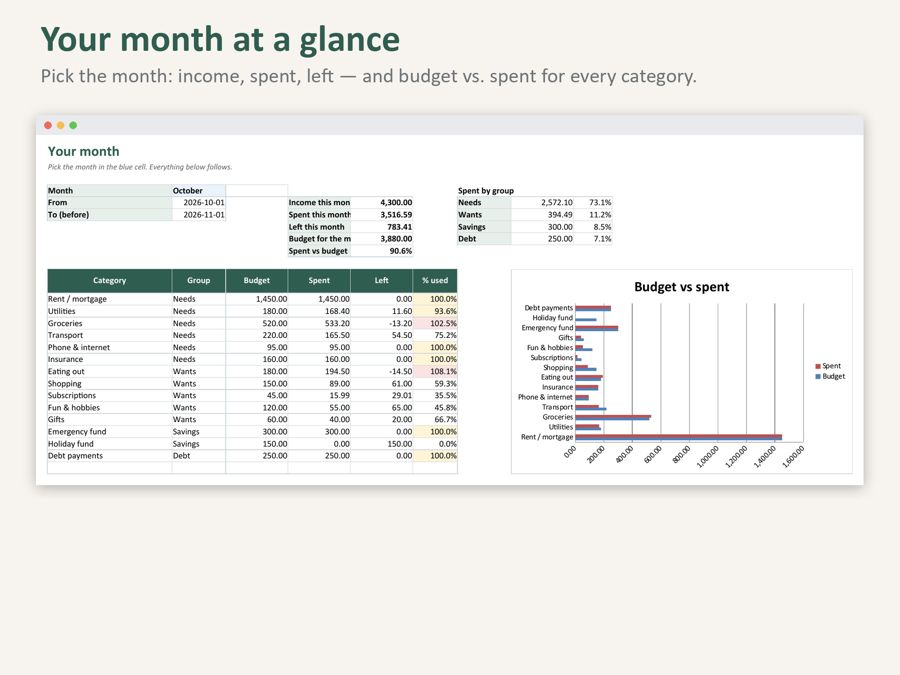Screen dimensions: 900x675
Task: Click the Left column header
Action: (382, 281)
